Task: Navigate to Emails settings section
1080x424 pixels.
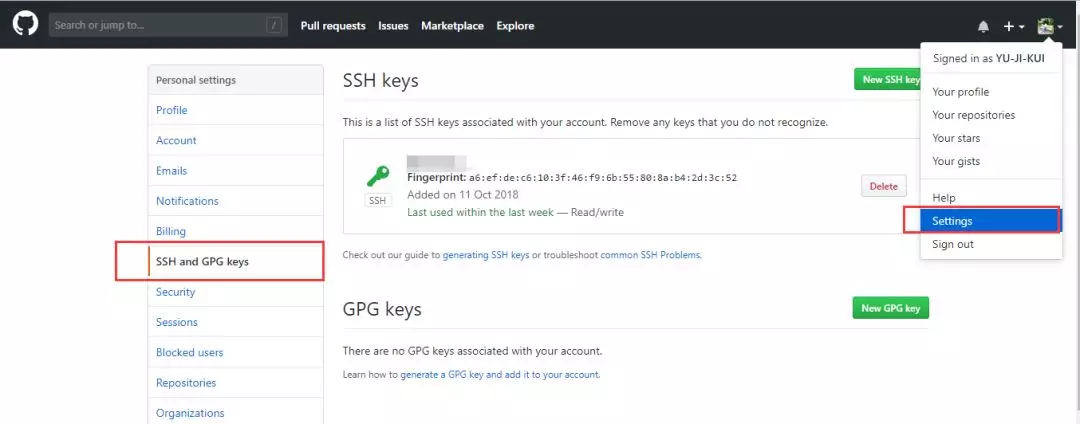Action: point(171,171)
